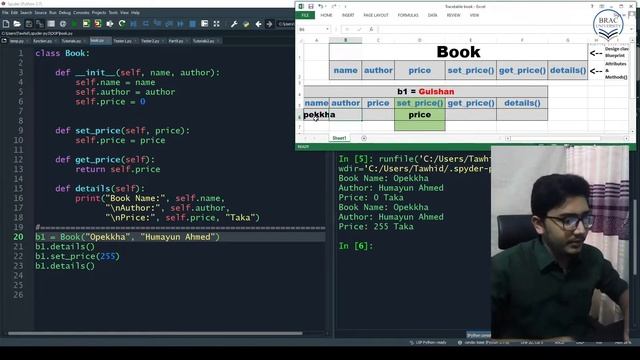
Task: Click the Ribbon Display Options icon in Excel
Action: [602, 7]
